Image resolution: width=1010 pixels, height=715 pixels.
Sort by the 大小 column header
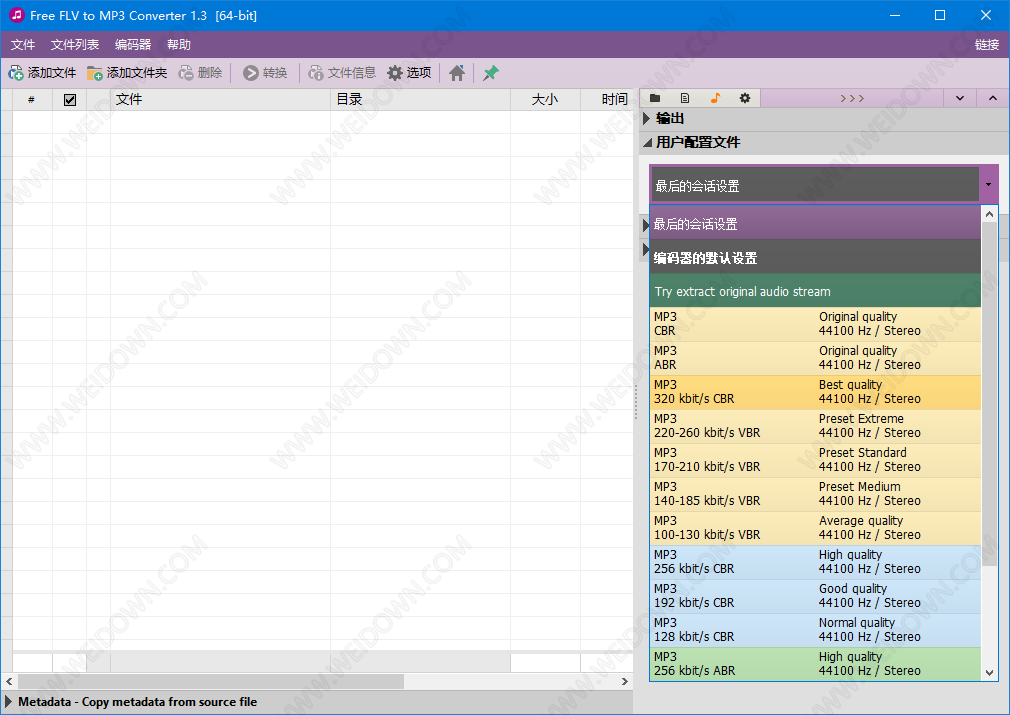click(x=546, y=100)
